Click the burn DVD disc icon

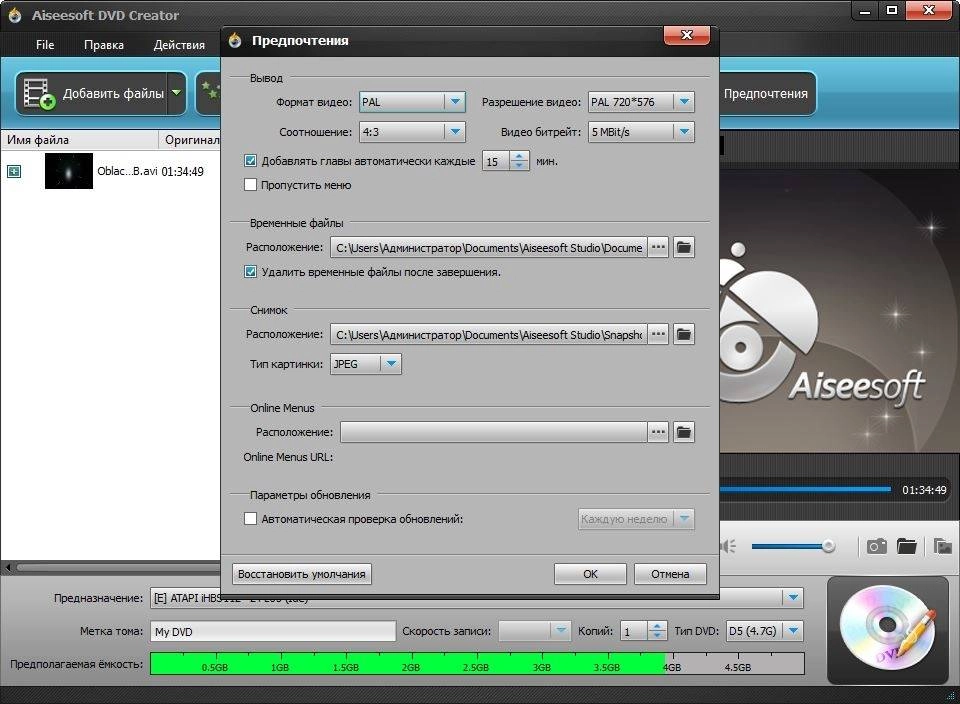[887, 629]
